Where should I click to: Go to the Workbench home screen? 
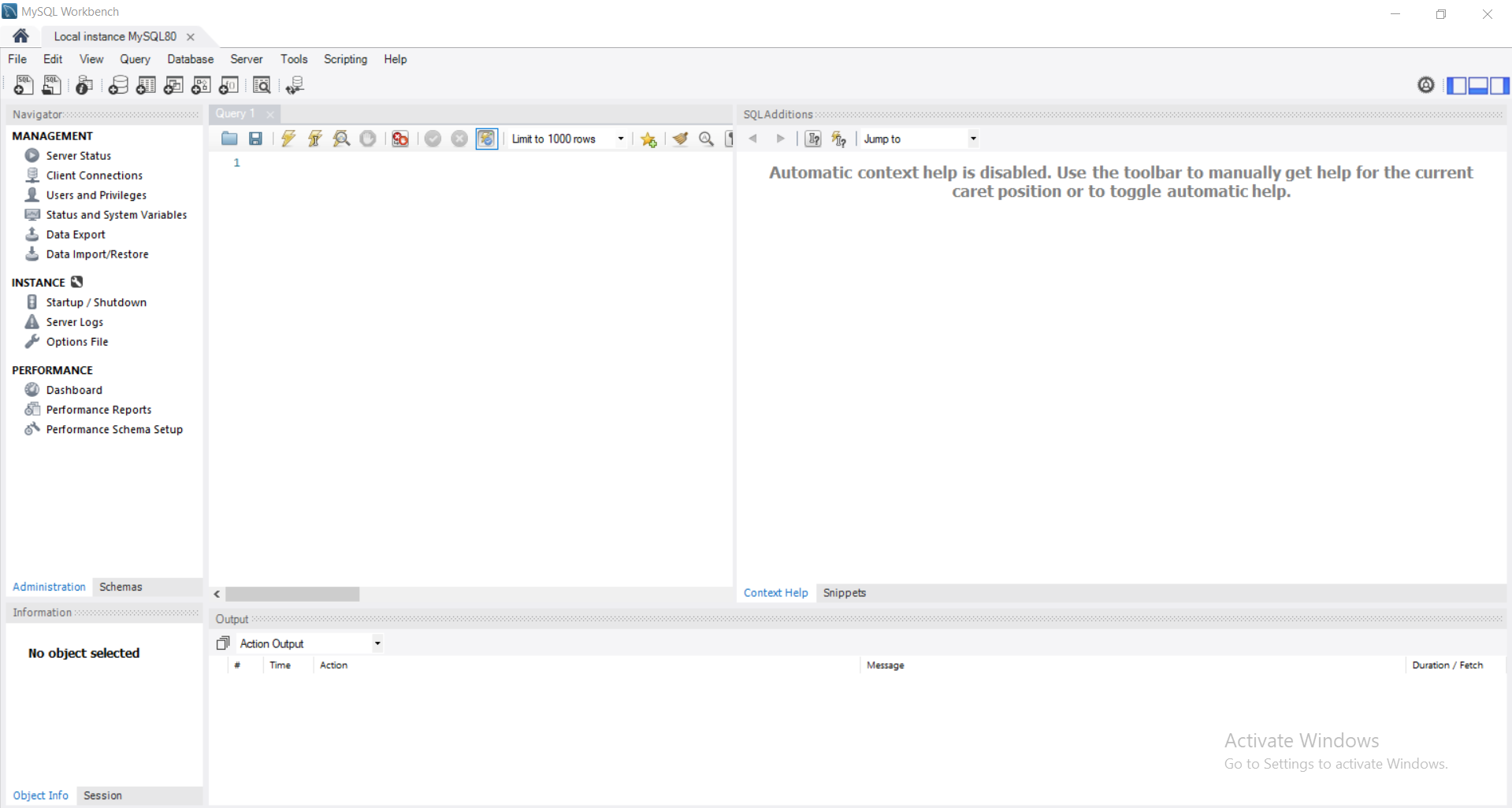click(21, 36)
